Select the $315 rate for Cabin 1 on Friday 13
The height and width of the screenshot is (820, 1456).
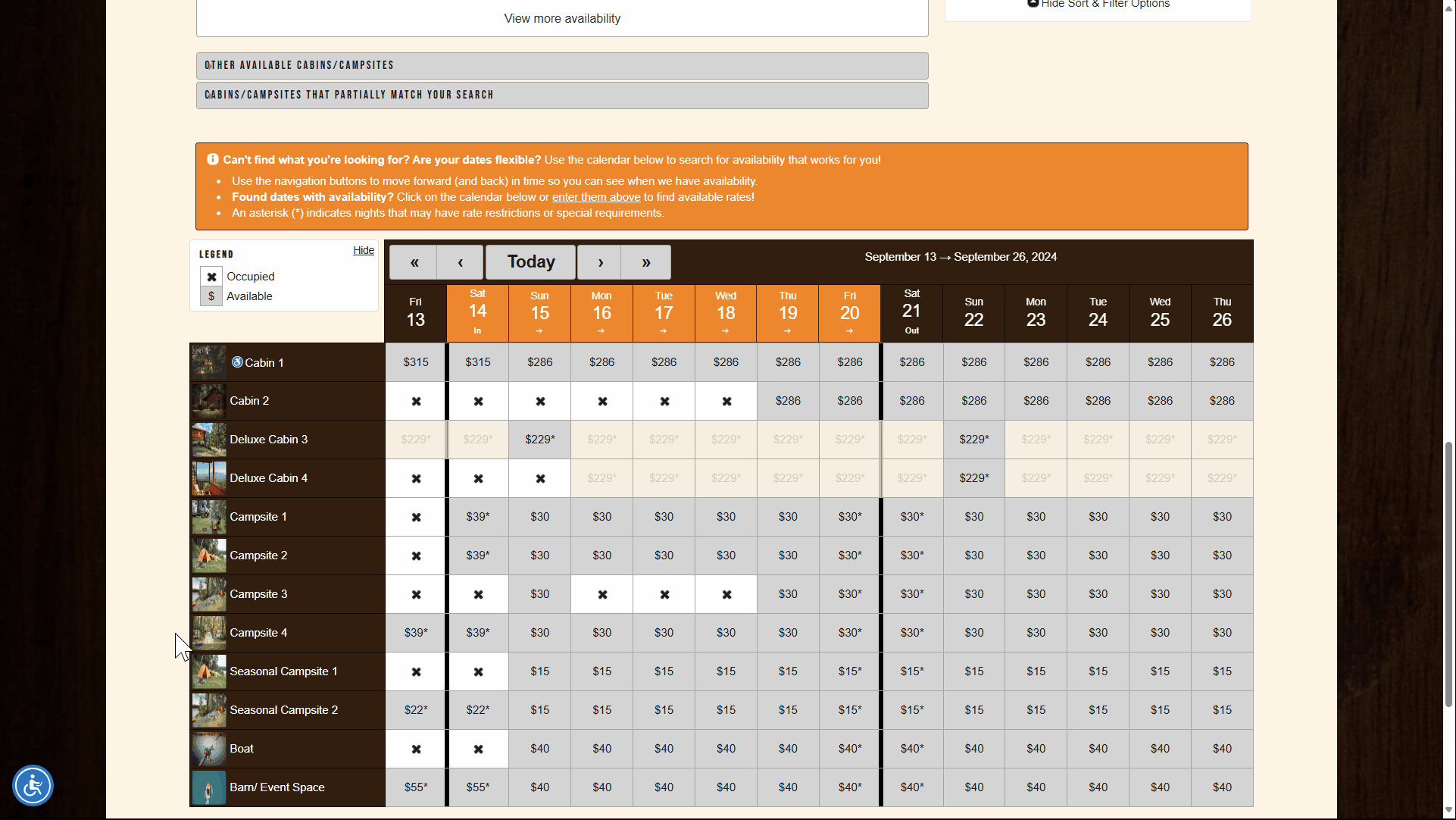pyautogui.click(x=415, y=362)
